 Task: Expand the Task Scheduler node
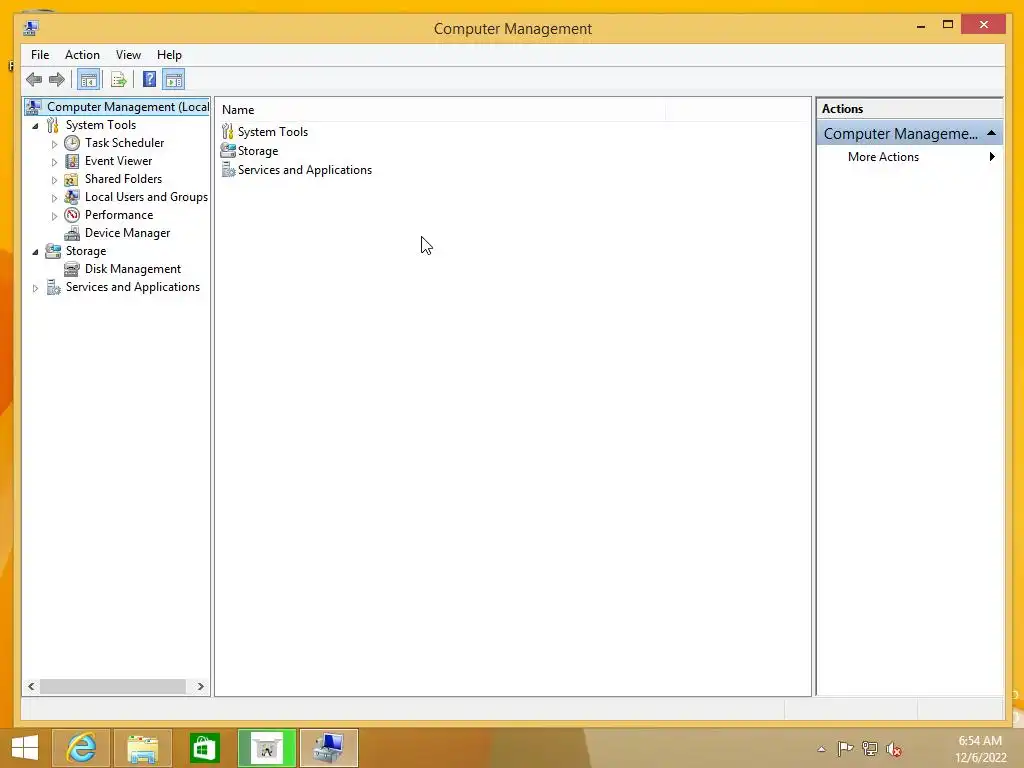click(x=54, y=144)
